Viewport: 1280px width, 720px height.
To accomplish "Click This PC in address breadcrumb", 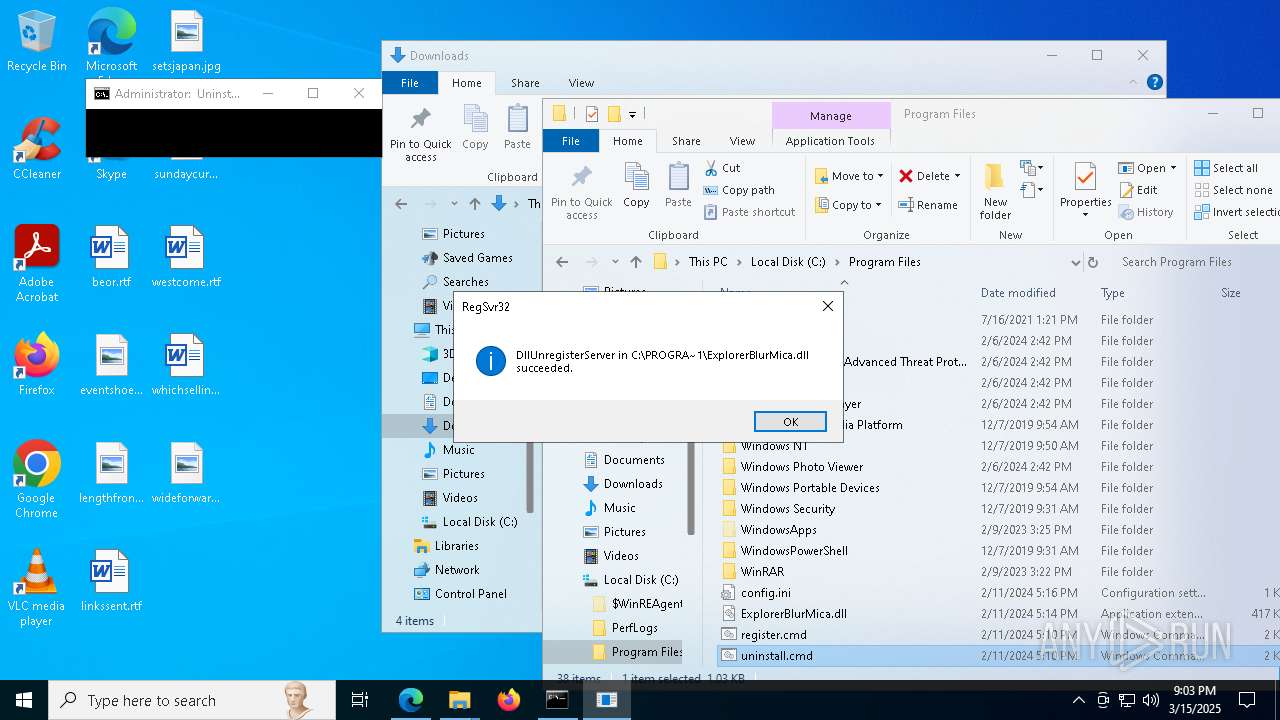I will point(708,262).
